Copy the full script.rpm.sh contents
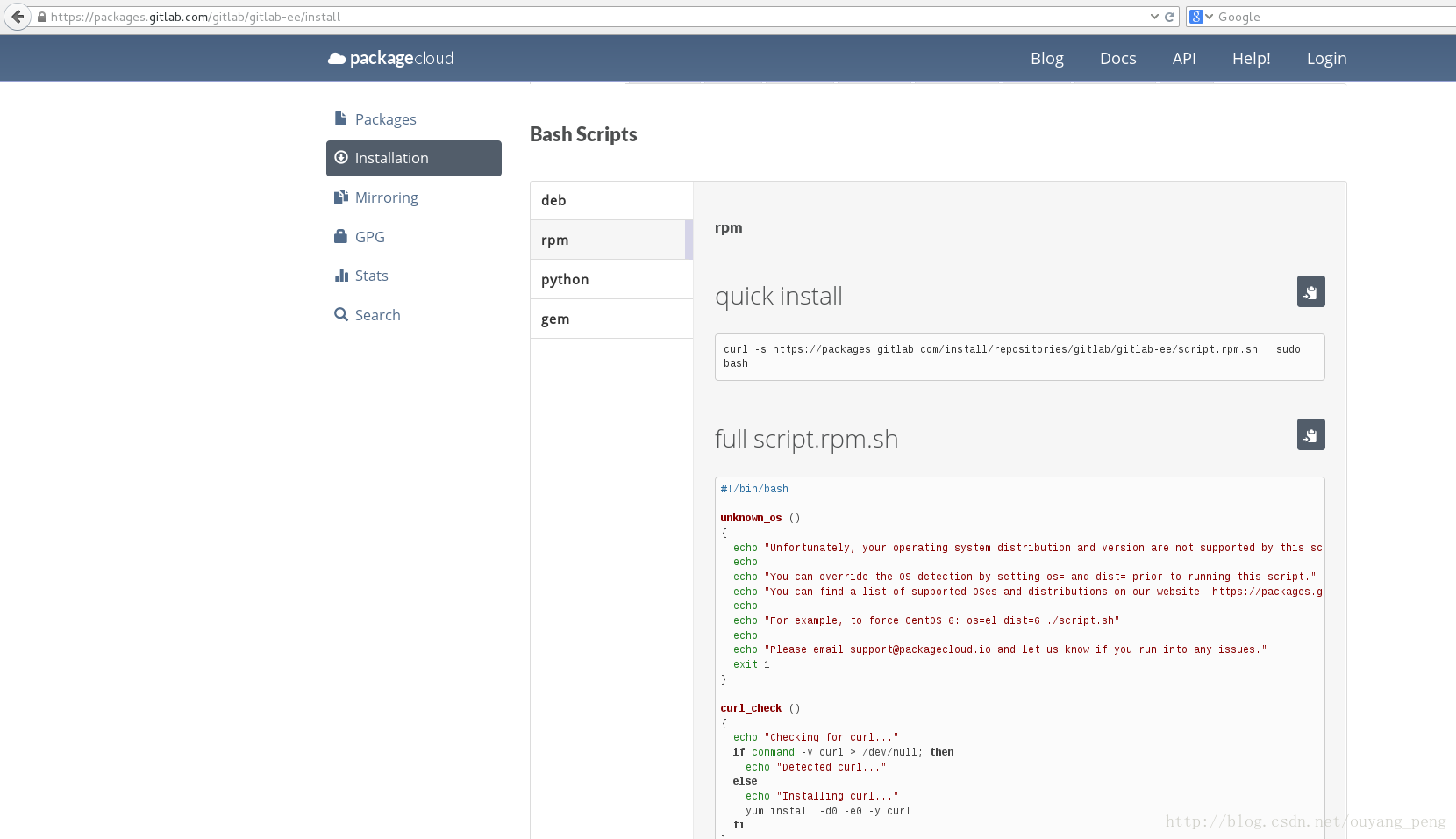Image resolution: width=1456 pixels, height=839 pixels. [x=1310, y=434]
